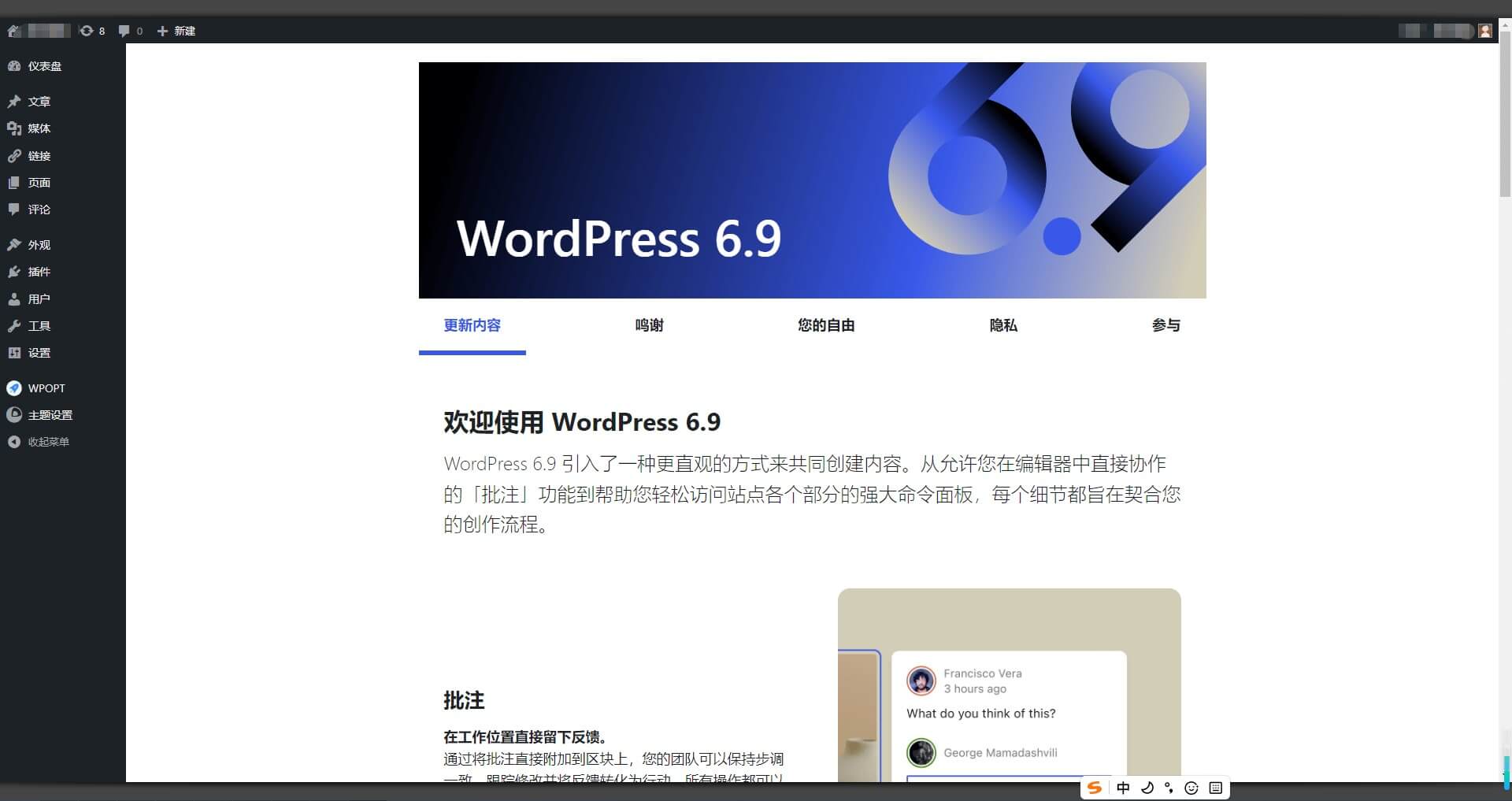Open the 参与 get involved tab
The width and height of the screenshot is (1512, 801).
[x=1165, y=325]
